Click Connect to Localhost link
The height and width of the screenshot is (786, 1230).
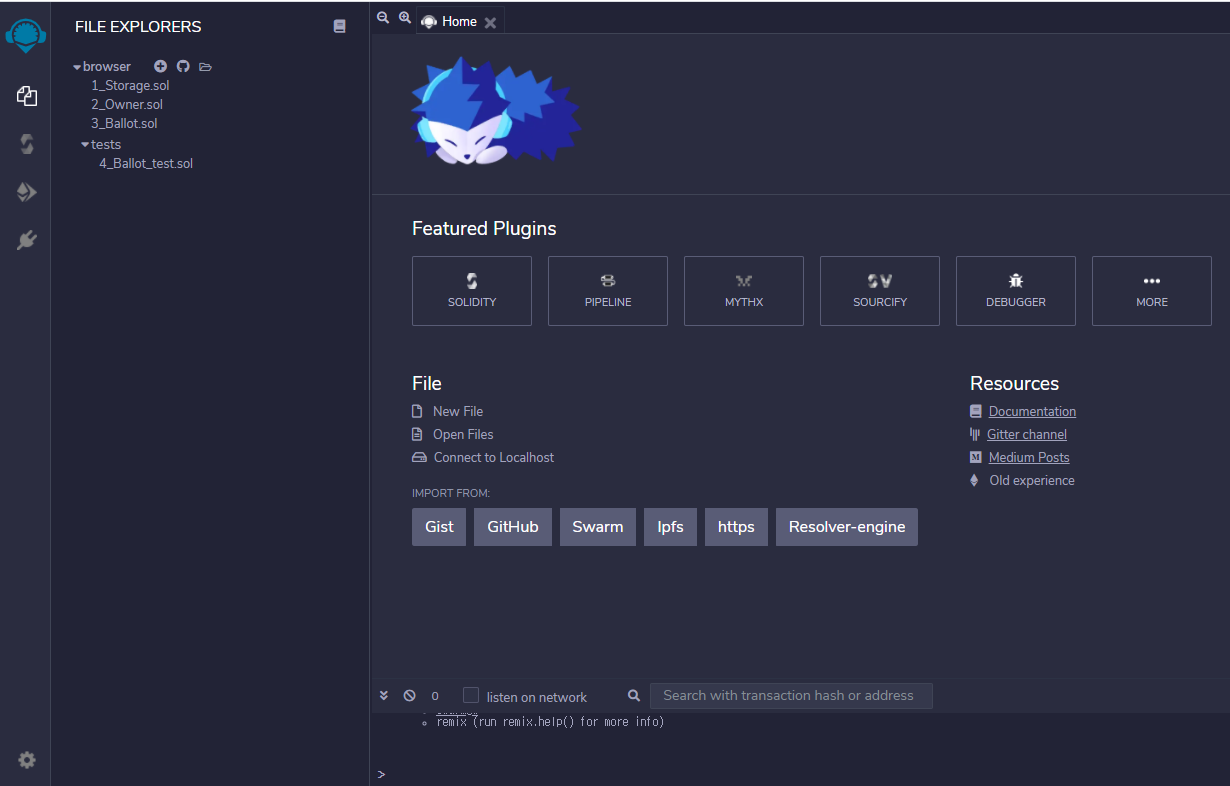pyautogui.click(x=493, y=457)
